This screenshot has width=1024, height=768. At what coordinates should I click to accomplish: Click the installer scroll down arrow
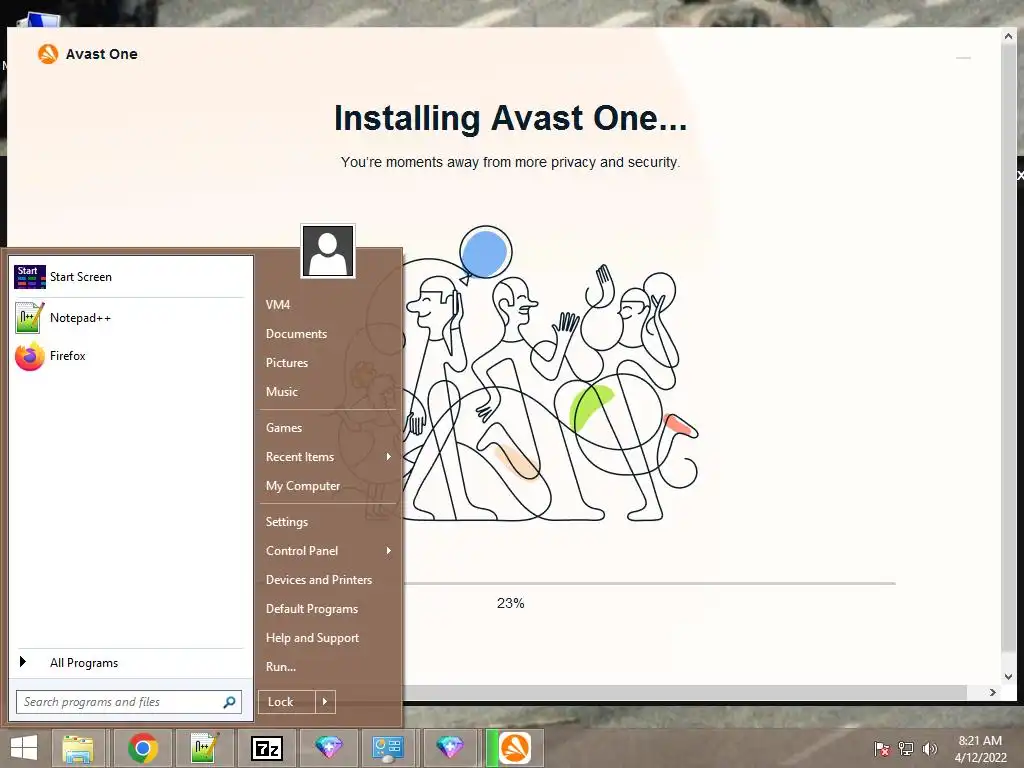click(x=1008, y=677)
